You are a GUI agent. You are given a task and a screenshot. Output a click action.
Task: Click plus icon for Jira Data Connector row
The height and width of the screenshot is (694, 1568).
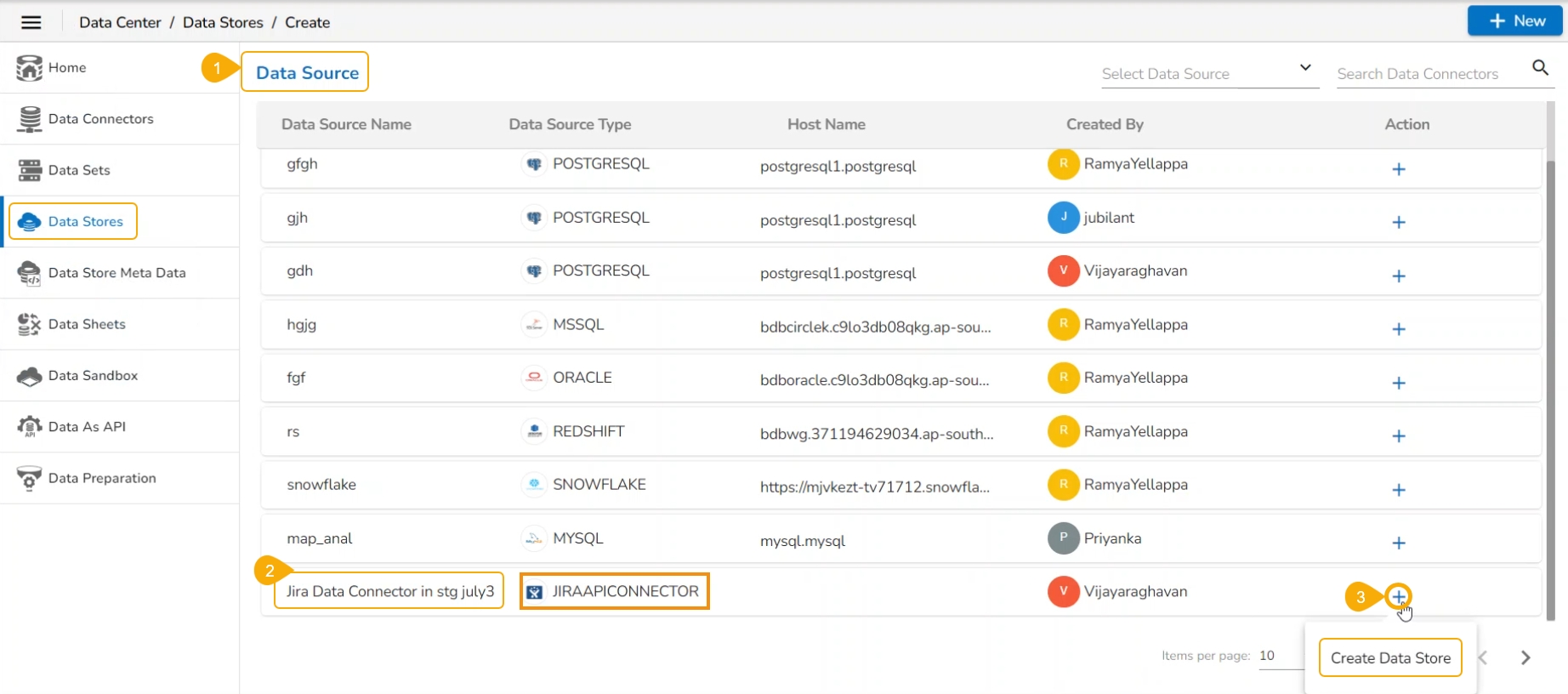1398,596
